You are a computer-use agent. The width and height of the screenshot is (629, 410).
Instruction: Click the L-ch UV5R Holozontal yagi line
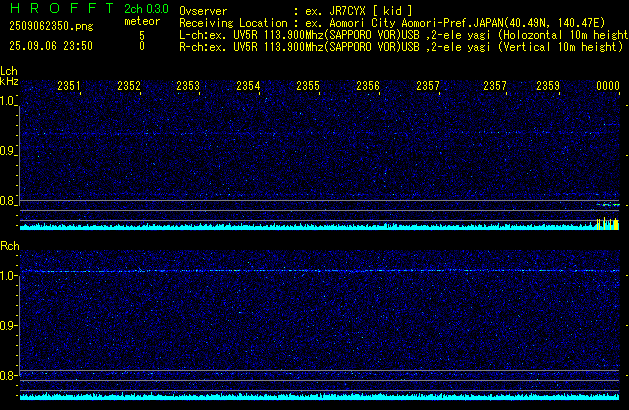(404, 35)
